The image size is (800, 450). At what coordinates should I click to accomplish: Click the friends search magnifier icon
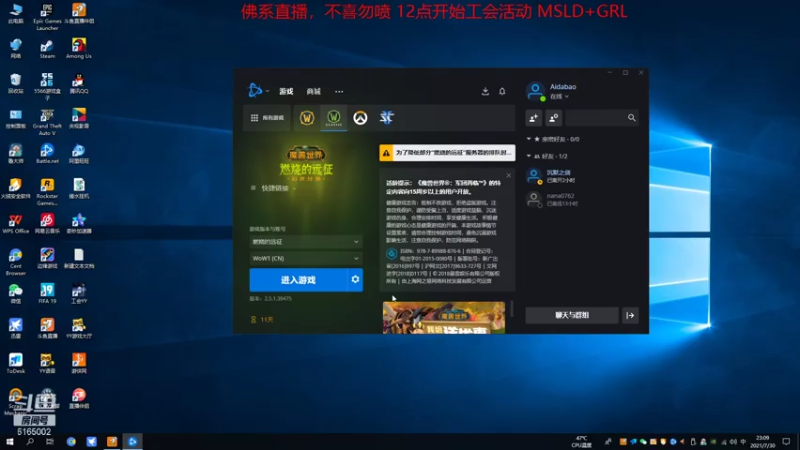pyautogui.click(x=632, y=118)
